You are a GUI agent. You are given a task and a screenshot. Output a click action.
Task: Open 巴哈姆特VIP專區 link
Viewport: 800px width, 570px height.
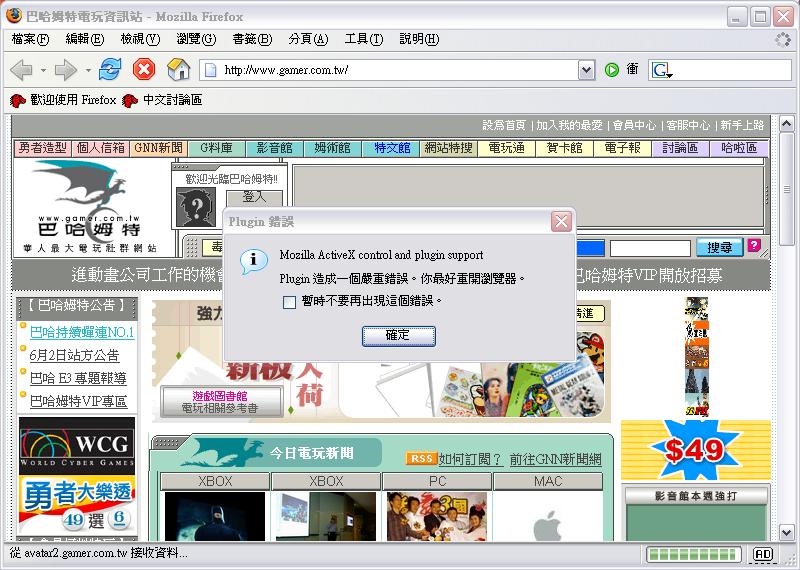tap(79, 402)
